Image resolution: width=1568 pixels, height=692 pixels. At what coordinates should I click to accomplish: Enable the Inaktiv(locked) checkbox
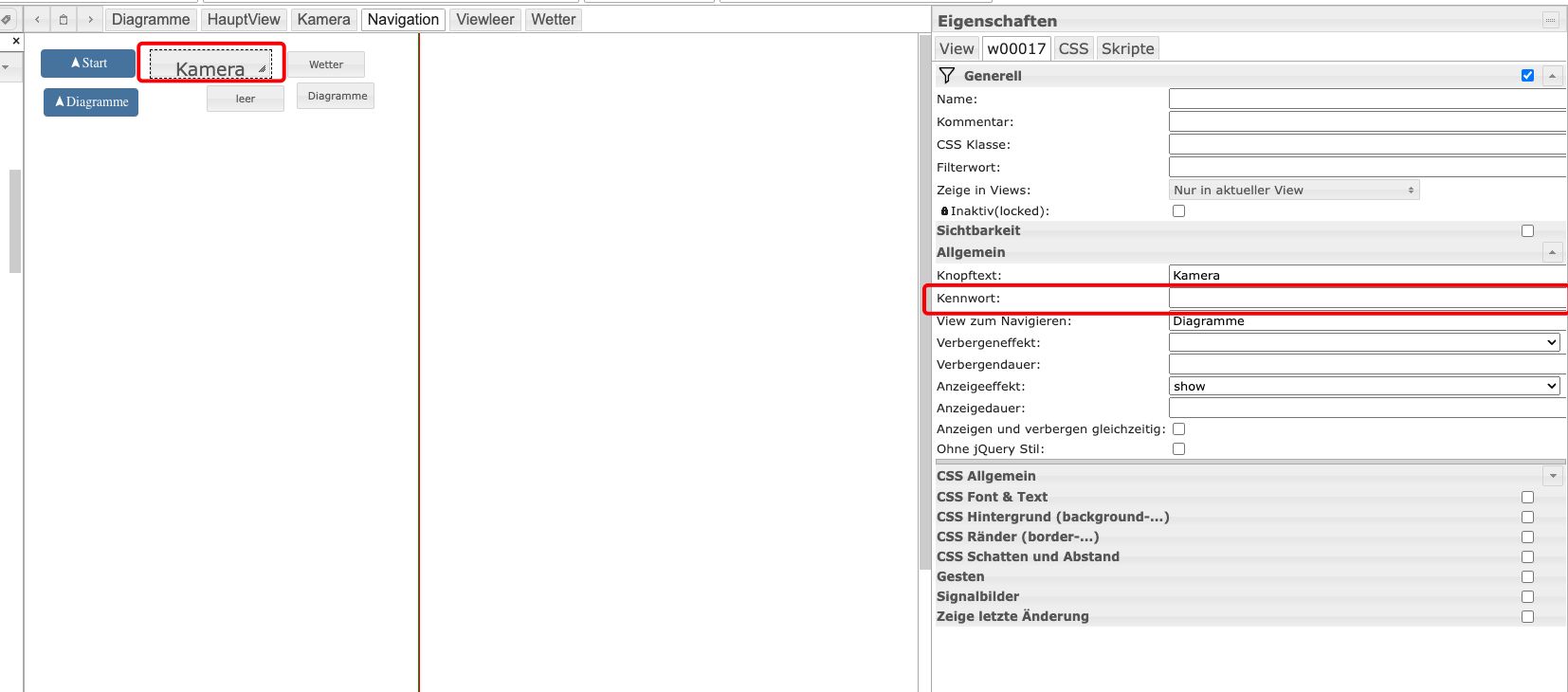[x=1178, y=211]
